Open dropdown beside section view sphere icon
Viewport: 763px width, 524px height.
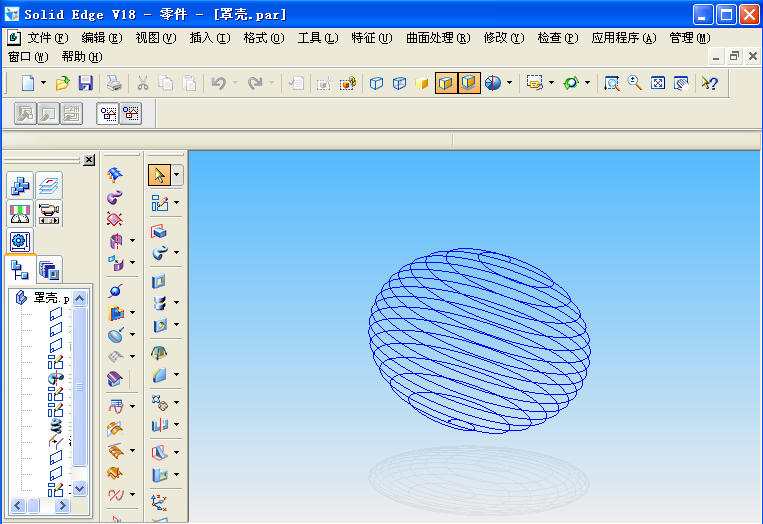(x=509, y=83)
